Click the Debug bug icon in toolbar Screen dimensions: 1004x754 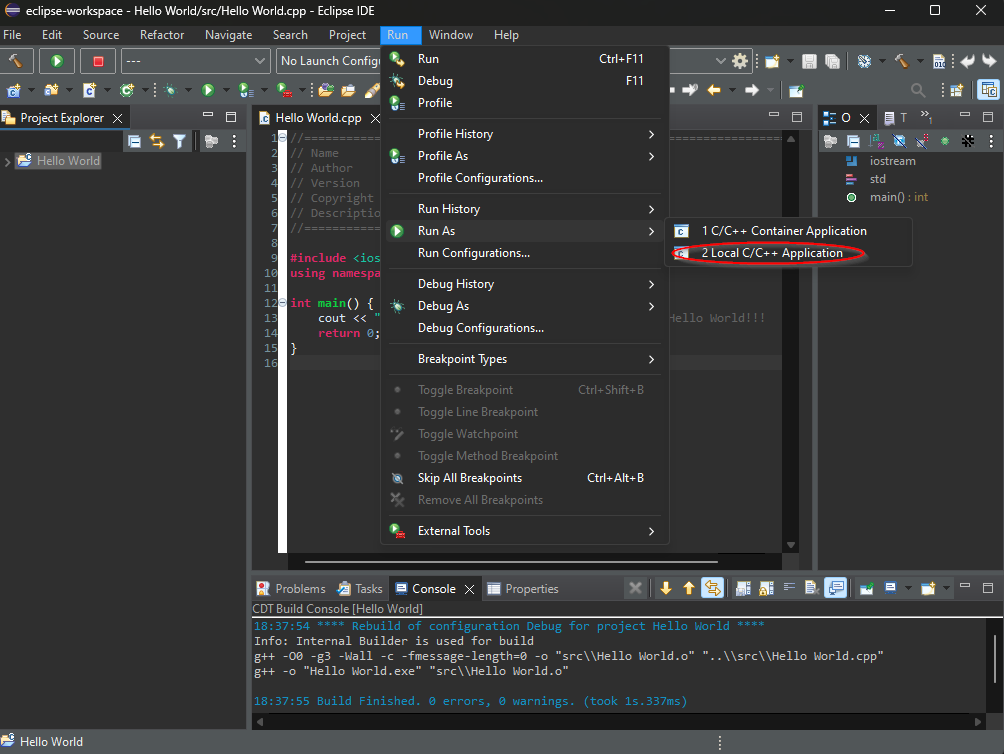(x=170, y=90)
